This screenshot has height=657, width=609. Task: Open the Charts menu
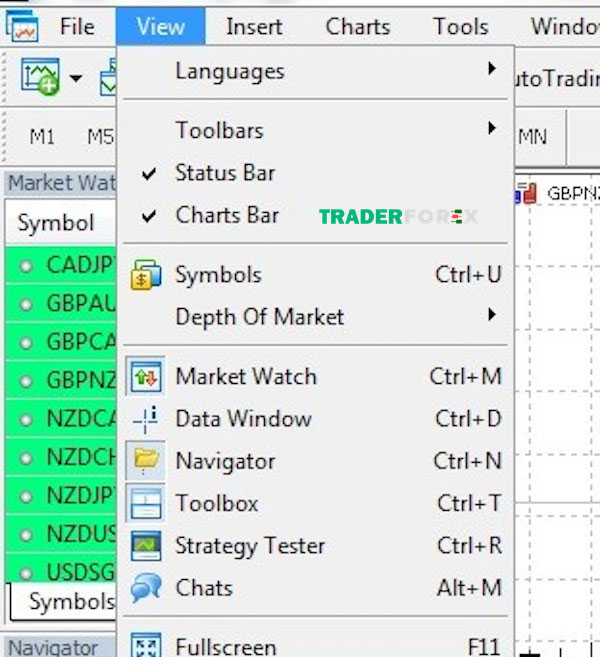tap(358, 27)
